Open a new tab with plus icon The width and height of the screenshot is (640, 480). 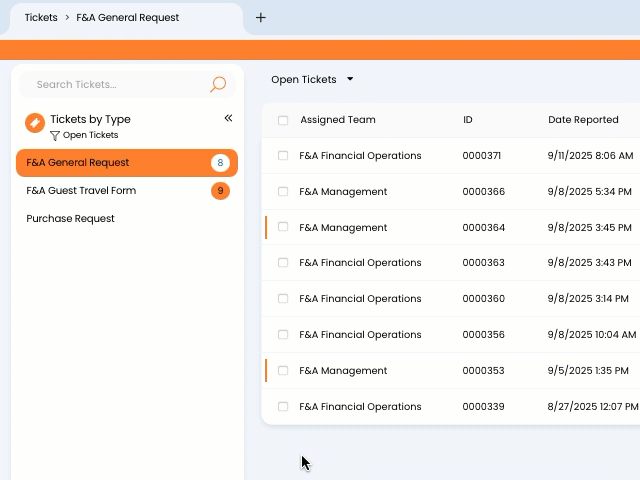pyautogui.click(x=261, y=17)
